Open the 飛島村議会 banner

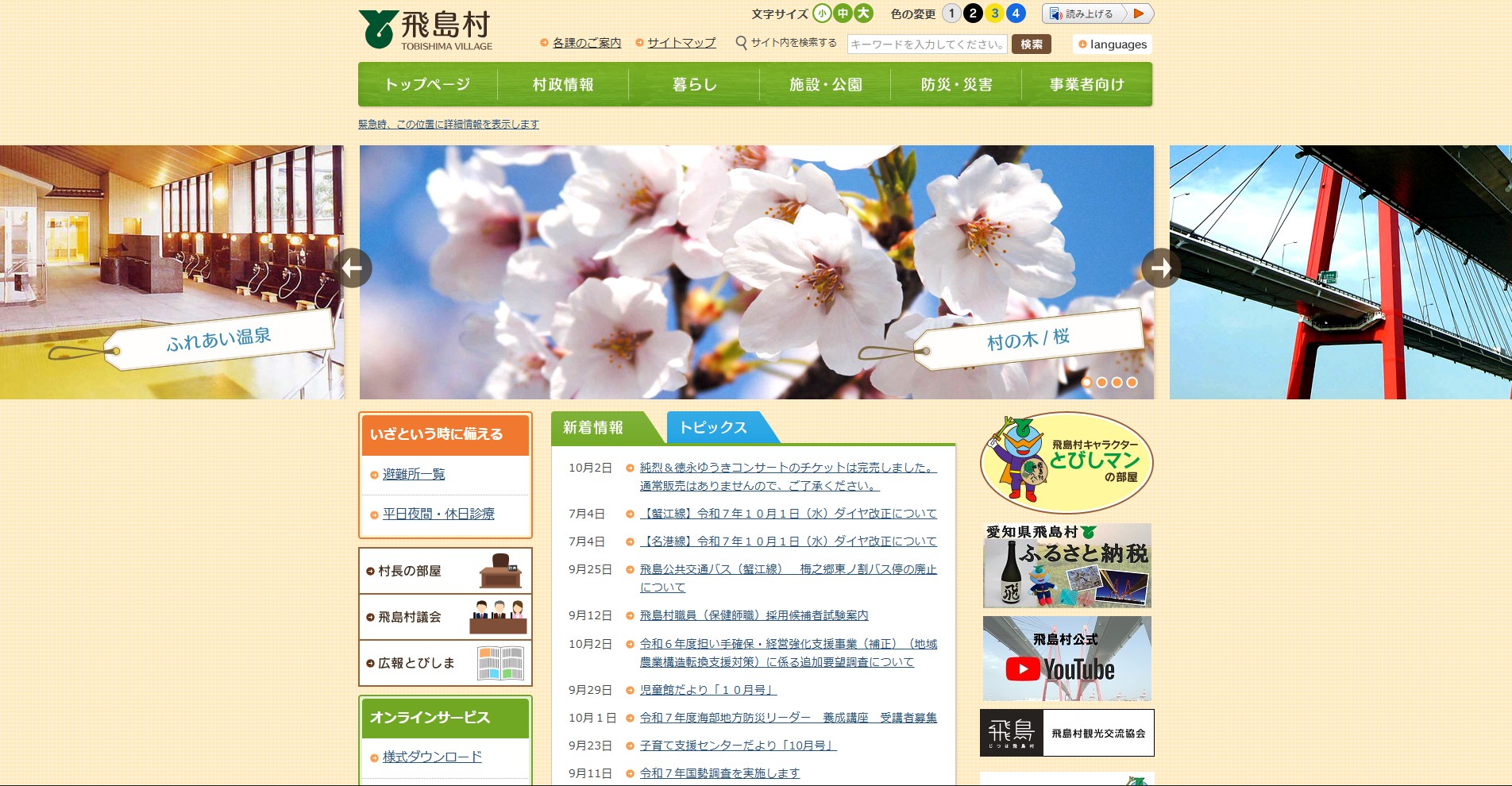point(445,617)
